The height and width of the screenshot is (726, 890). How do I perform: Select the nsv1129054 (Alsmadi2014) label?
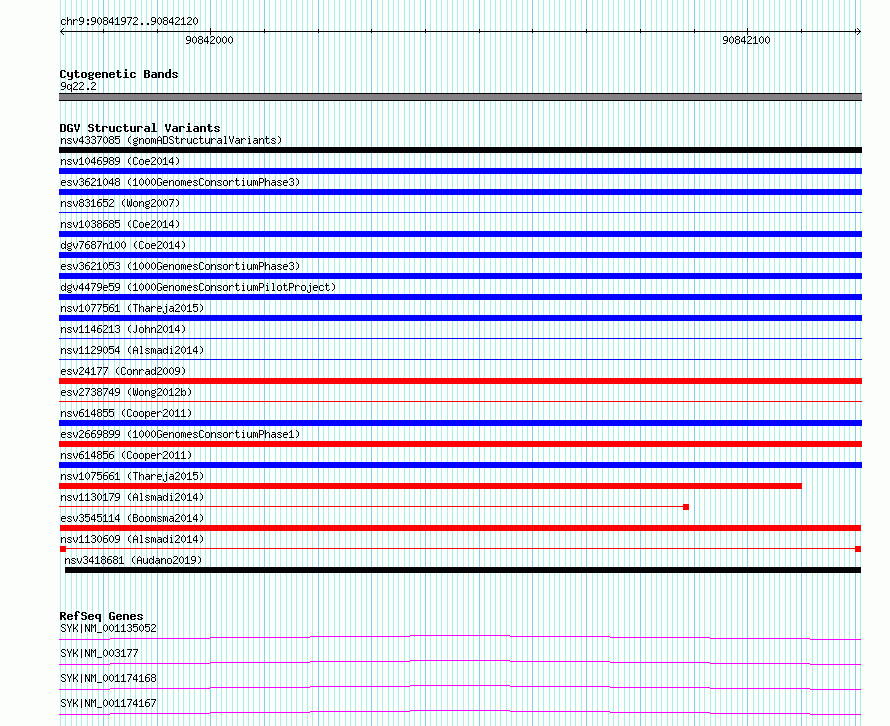(132, 350)
